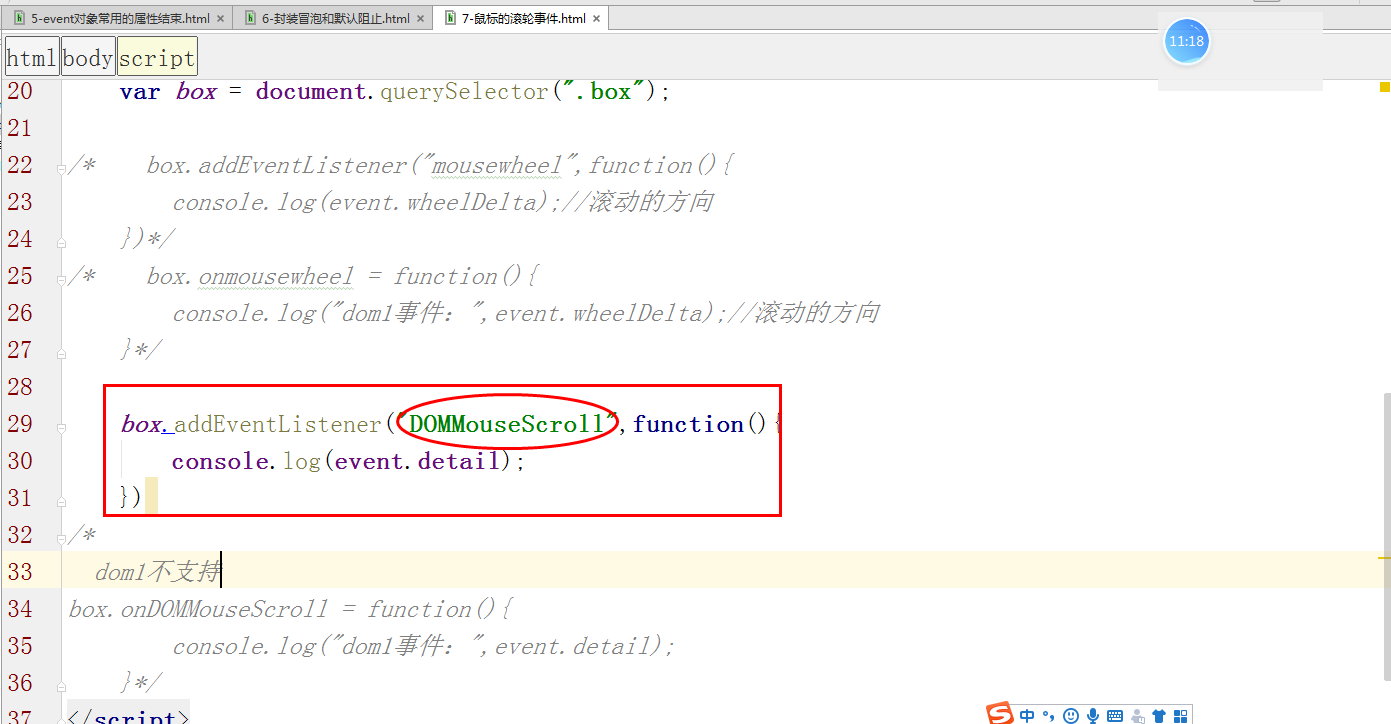Screen dimensions: 1391x724
Task: Open the Sogou input method menu
Action: point(1000,713)
